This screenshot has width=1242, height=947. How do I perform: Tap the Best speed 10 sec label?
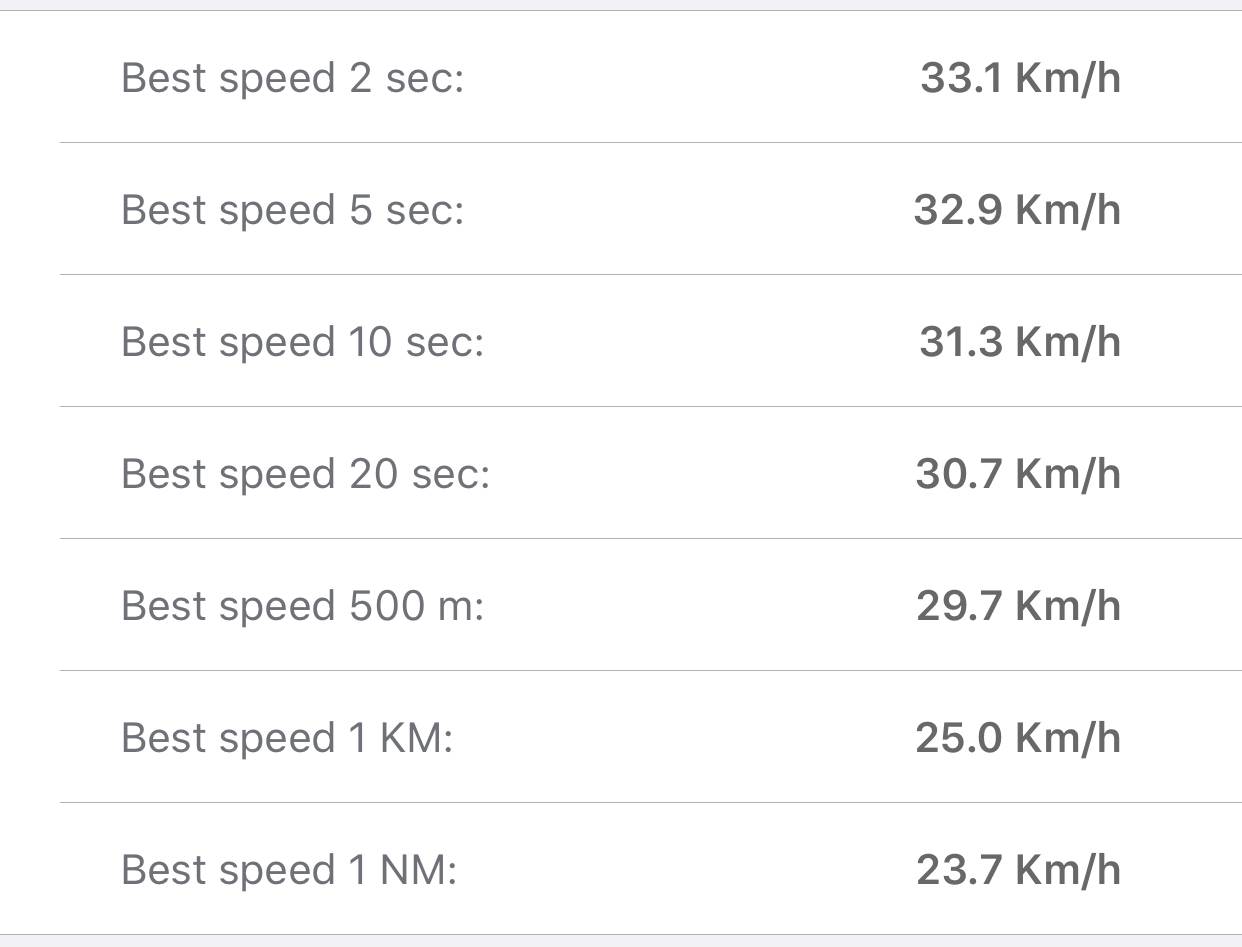(x=302, y=342)
